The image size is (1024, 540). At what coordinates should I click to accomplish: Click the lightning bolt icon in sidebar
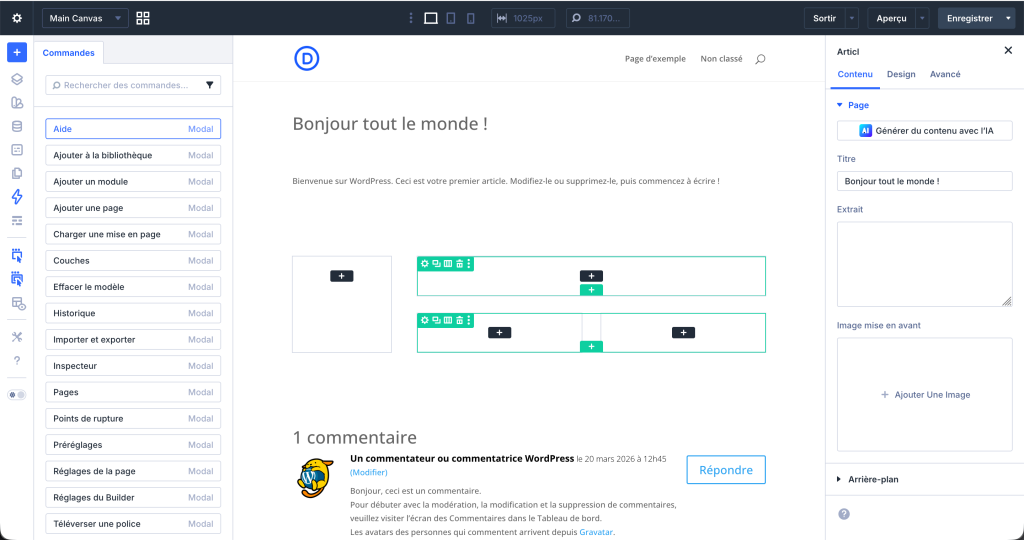(17, 197)
